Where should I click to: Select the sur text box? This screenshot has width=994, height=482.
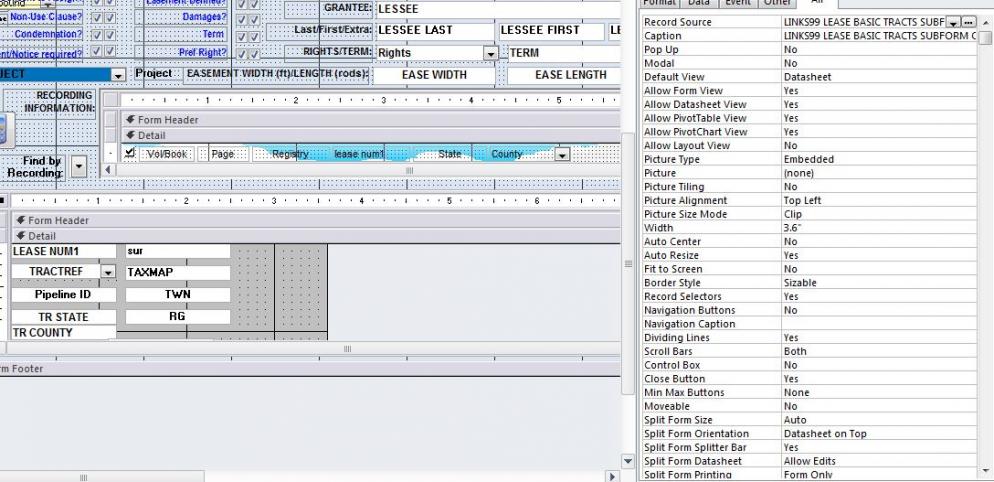point(178,251)
